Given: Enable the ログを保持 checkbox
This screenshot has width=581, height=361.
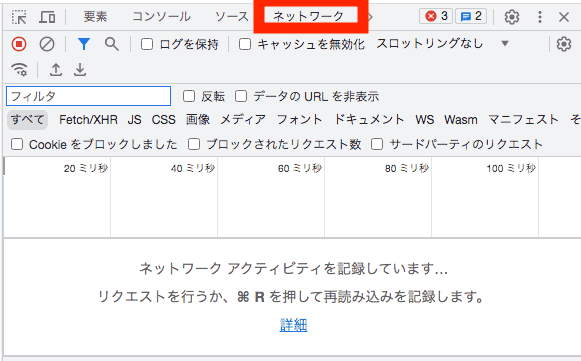Looking at the screenshot, I should point(147,44).
